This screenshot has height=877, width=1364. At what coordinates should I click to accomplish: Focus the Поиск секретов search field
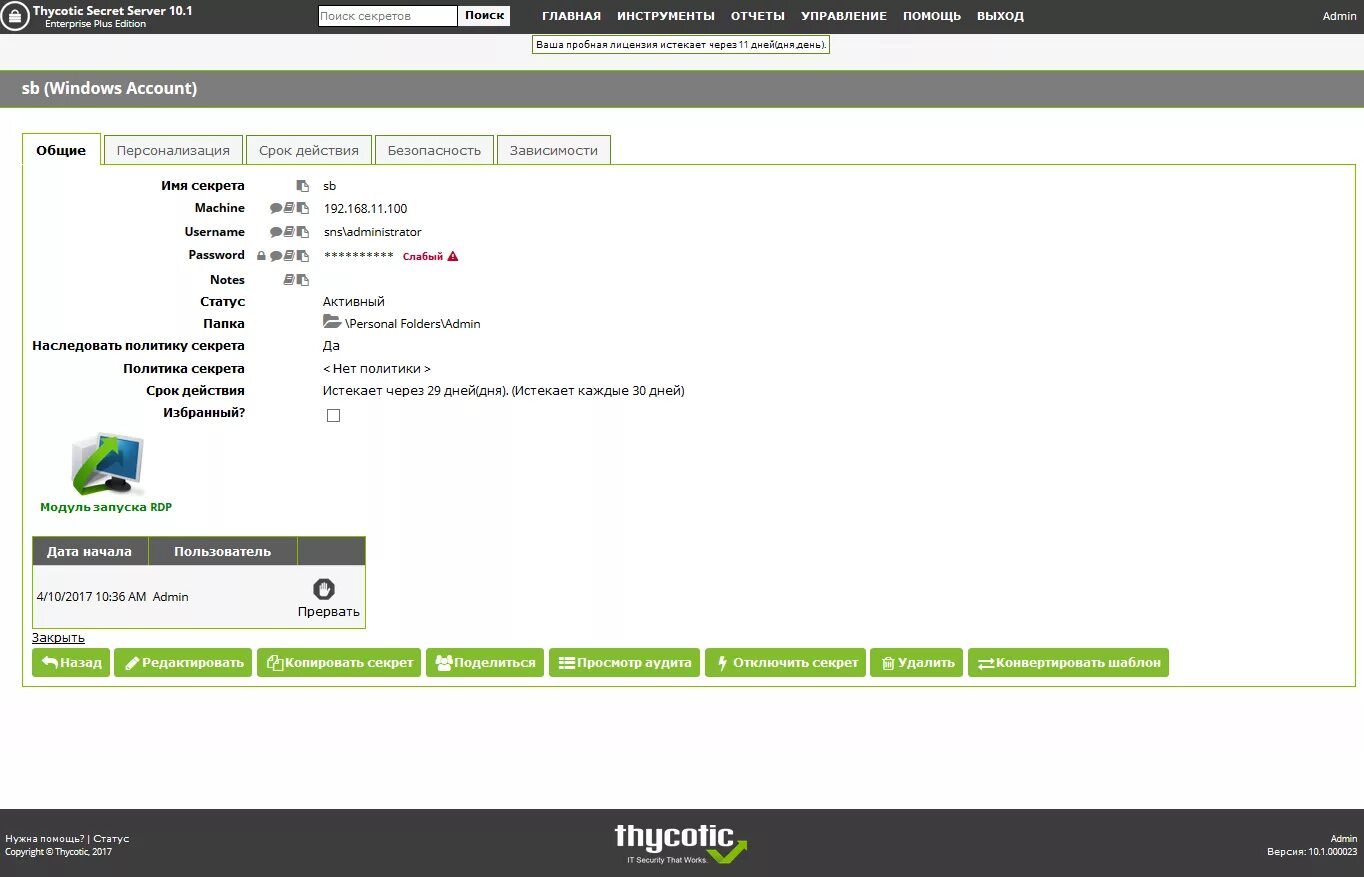[388, 16]
